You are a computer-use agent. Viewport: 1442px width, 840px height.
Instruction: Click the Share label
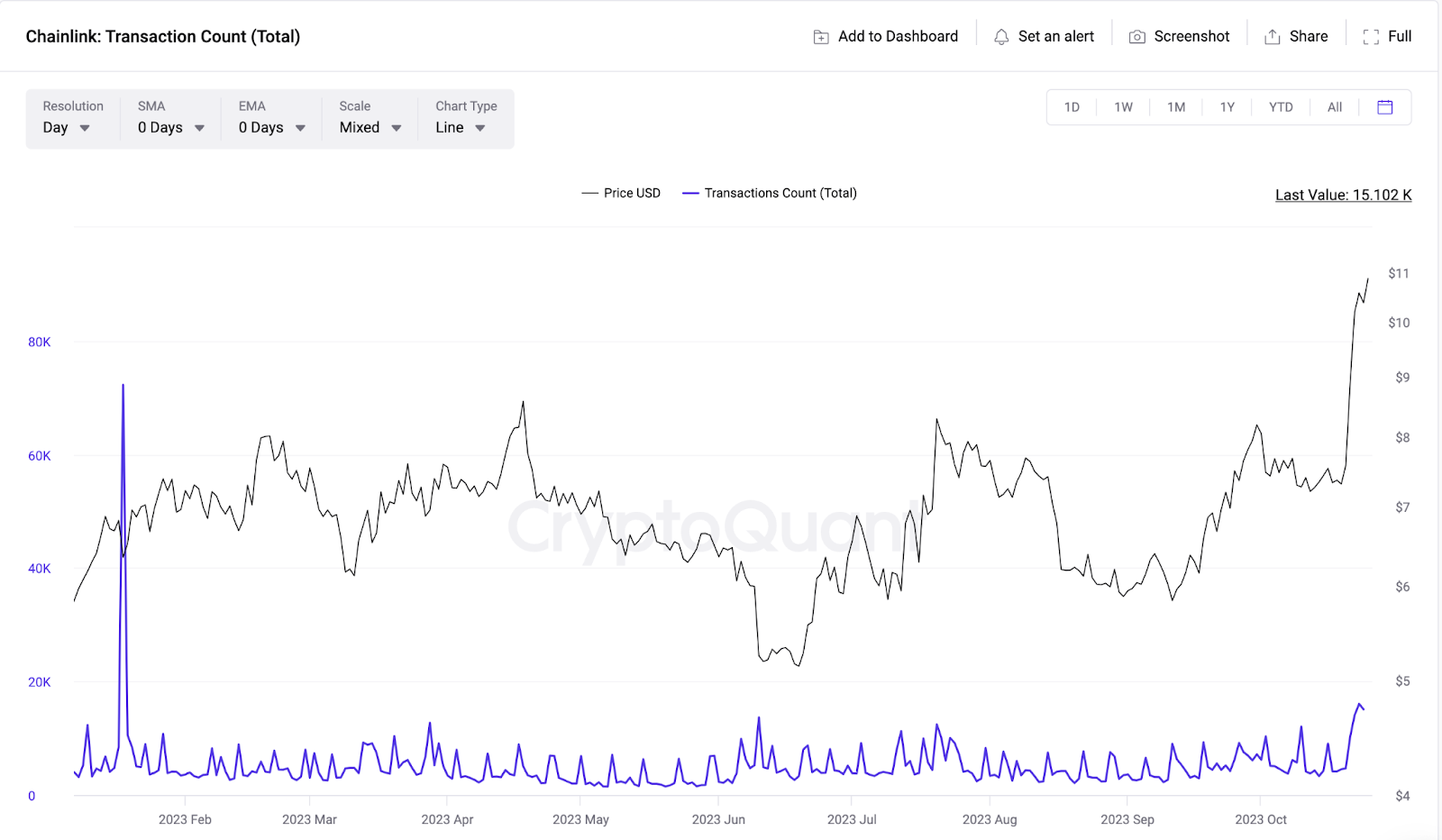coord(1309,36)
